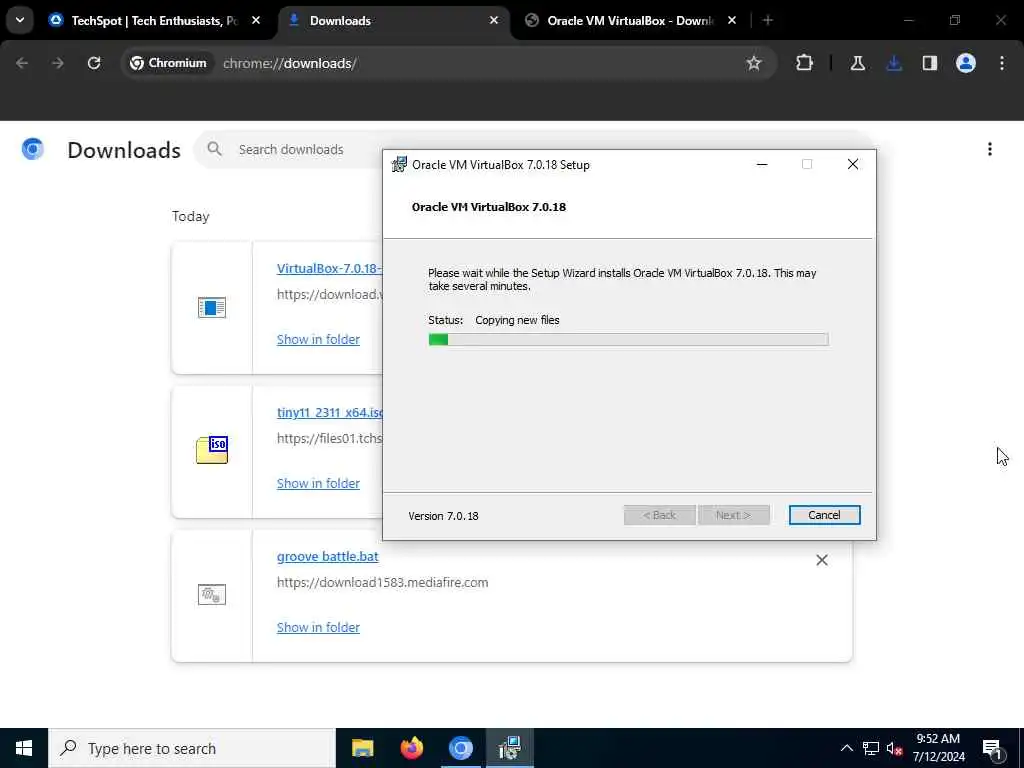Show tiny11 ISO in folder

(318, 484)
